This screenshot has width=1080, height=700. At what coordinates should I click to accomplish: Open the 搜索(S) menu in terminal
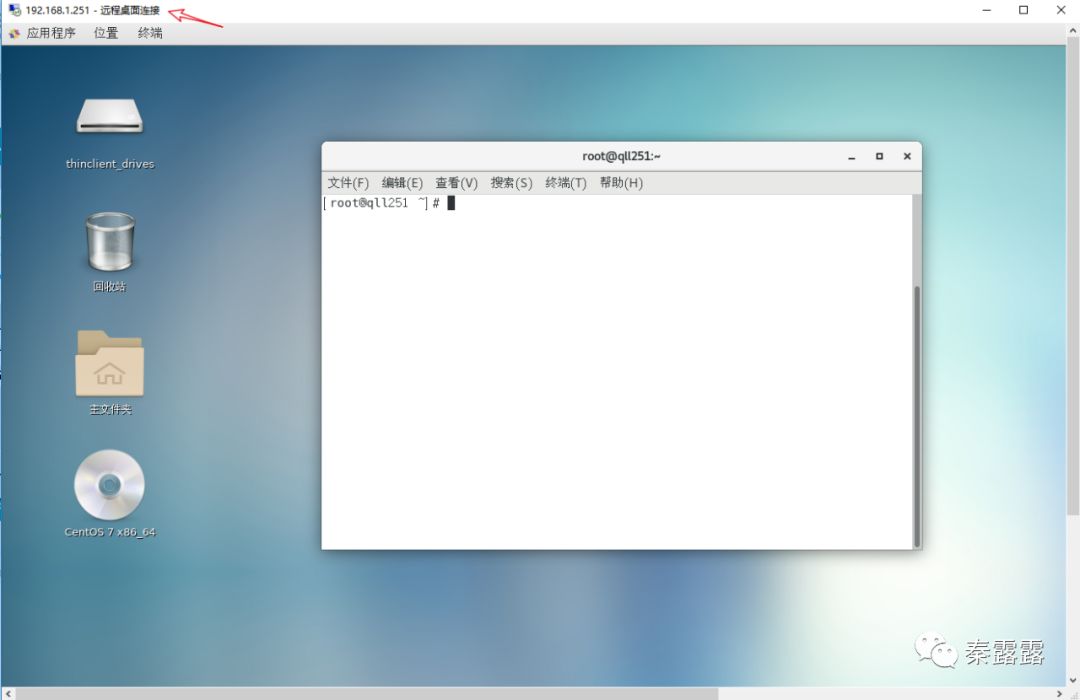(511, 183)
